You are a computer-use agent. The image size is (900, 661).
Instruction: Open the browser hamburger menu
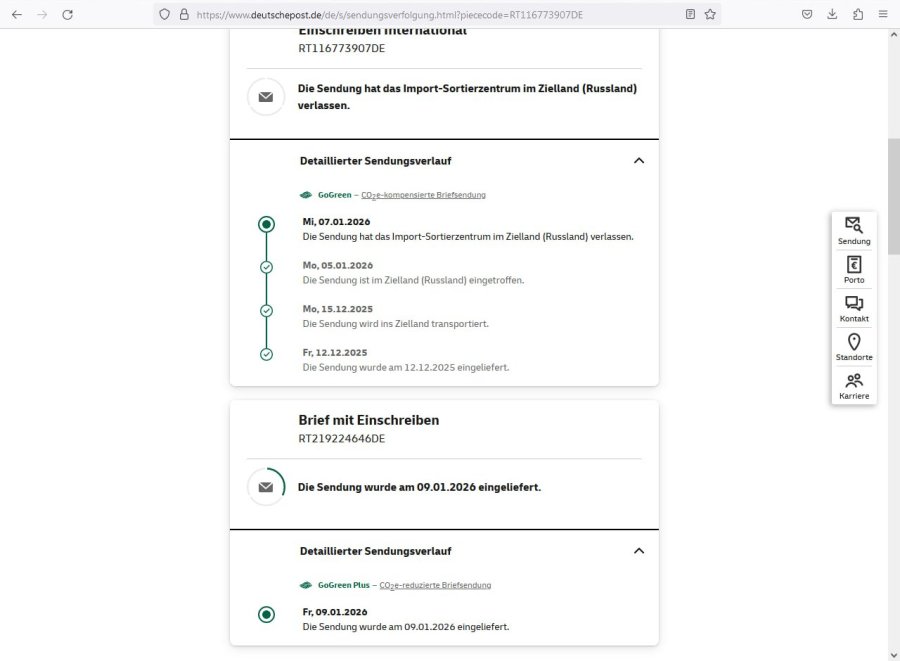tap(883, 15)
